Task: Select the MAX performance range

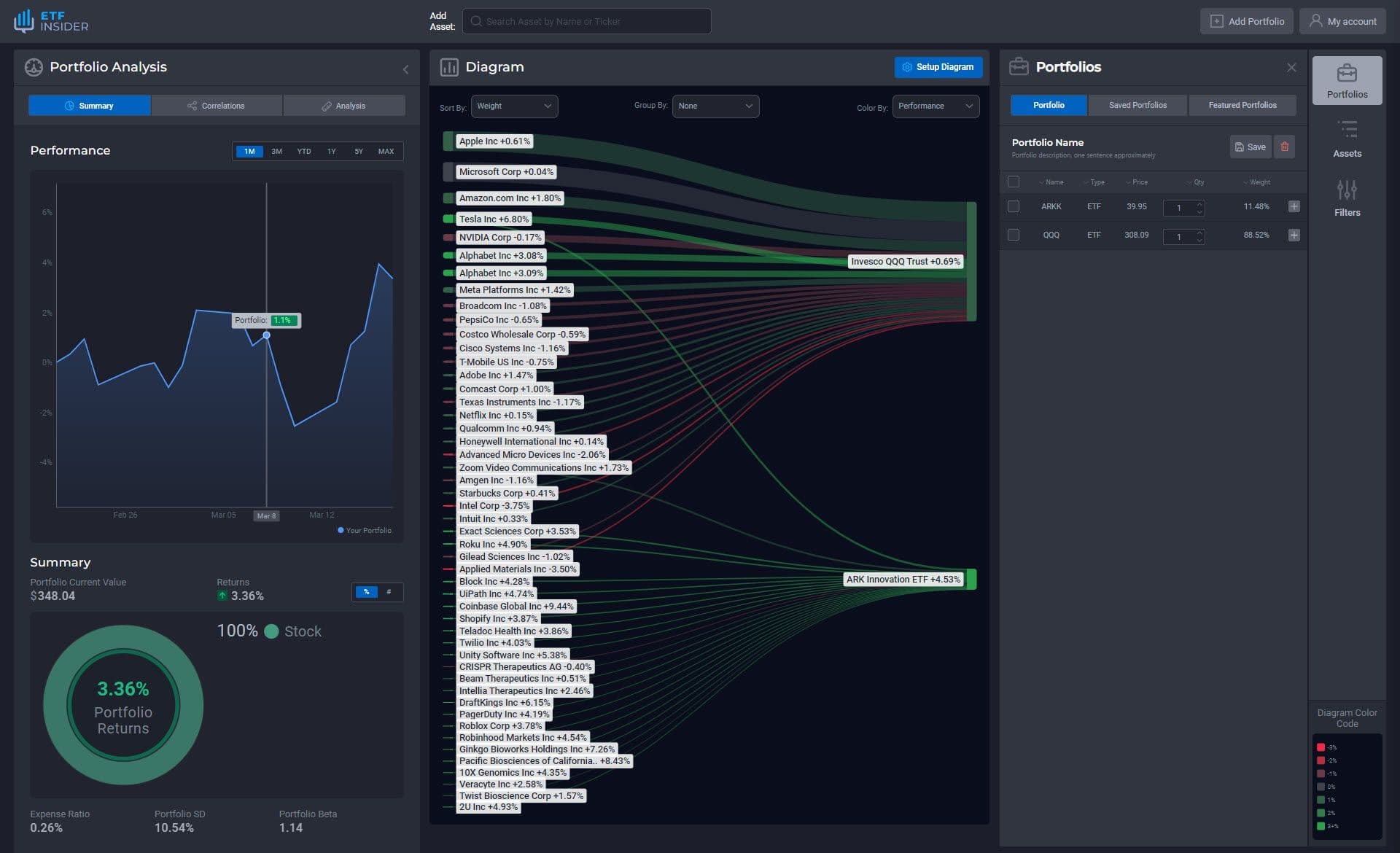Action: click(386, 151)
